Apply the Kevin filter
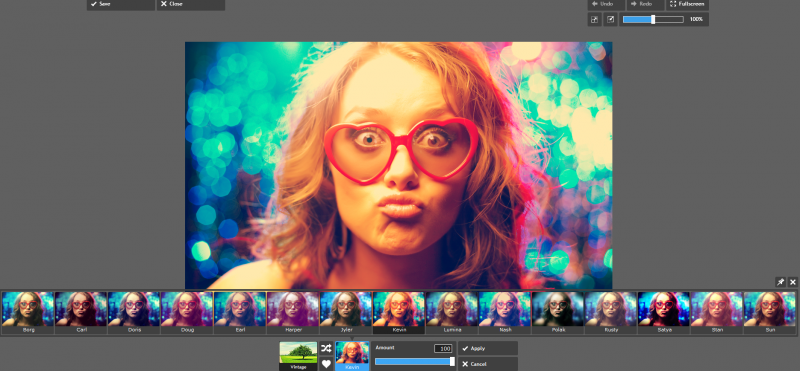 click(488, 348)
